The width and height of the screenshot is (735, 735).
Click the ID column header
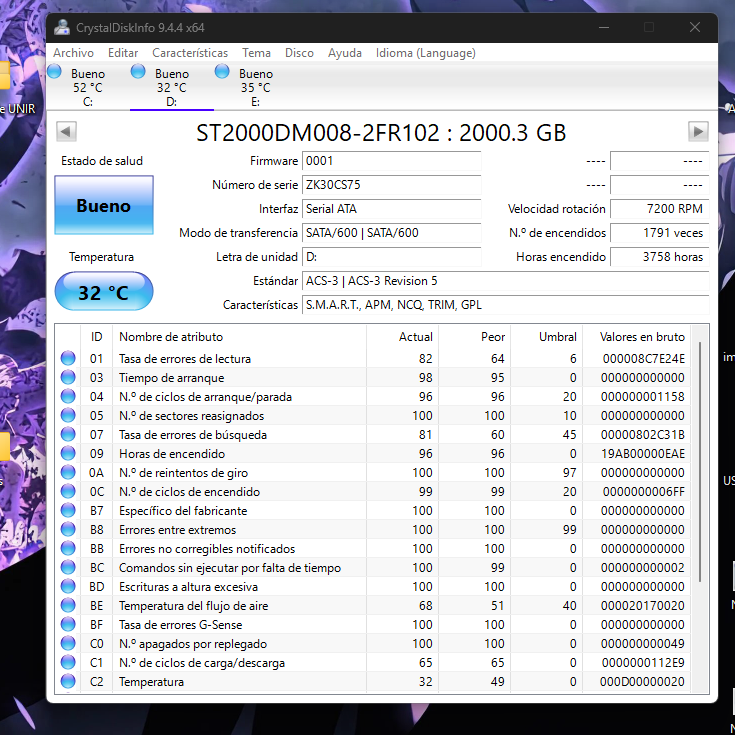click(x=96, y=337)
